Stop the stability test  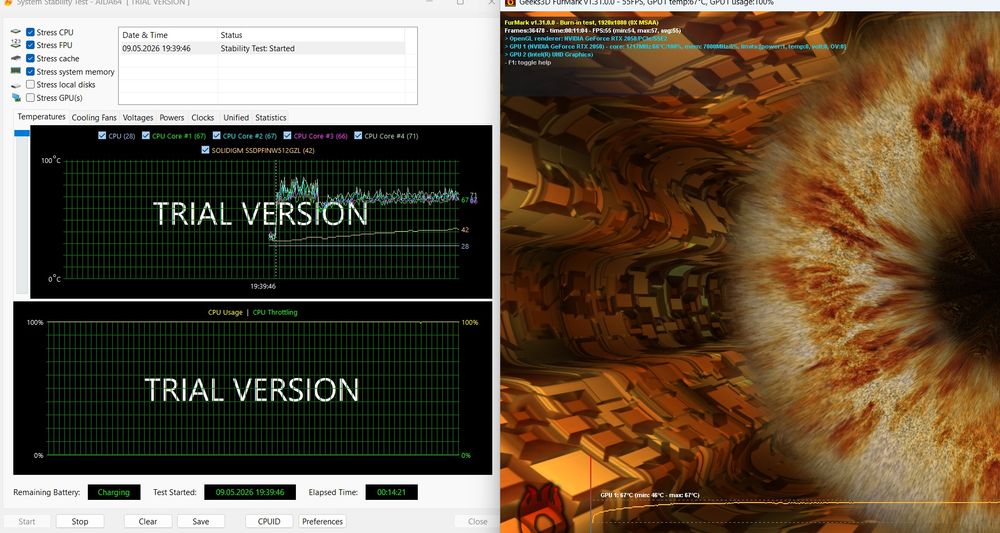80,521
